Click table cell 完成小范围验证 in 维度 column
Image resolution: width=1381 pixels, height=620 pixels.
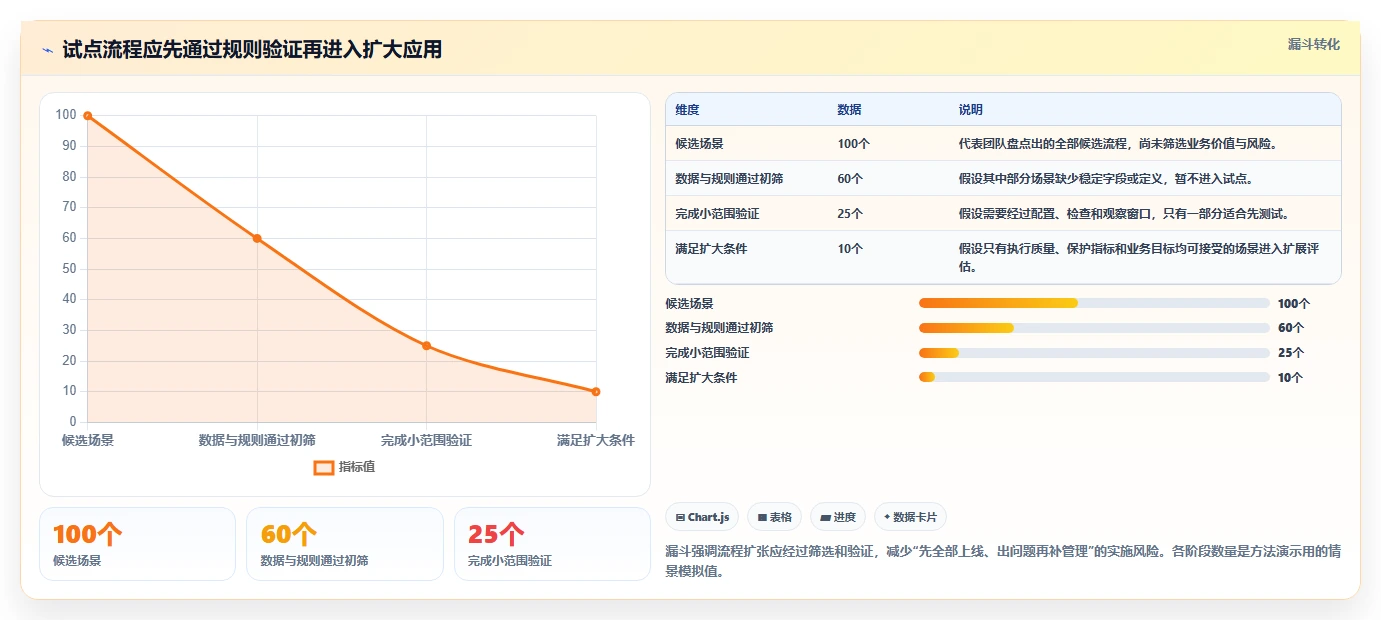tap(717, 214)
